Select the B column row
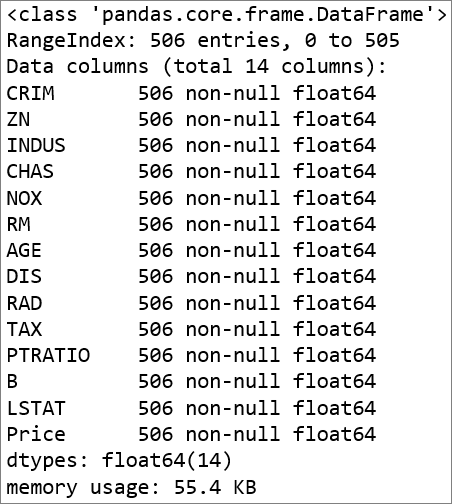This screenshot has height=504, width=452. pyautogui.click(x=191, y=382)
